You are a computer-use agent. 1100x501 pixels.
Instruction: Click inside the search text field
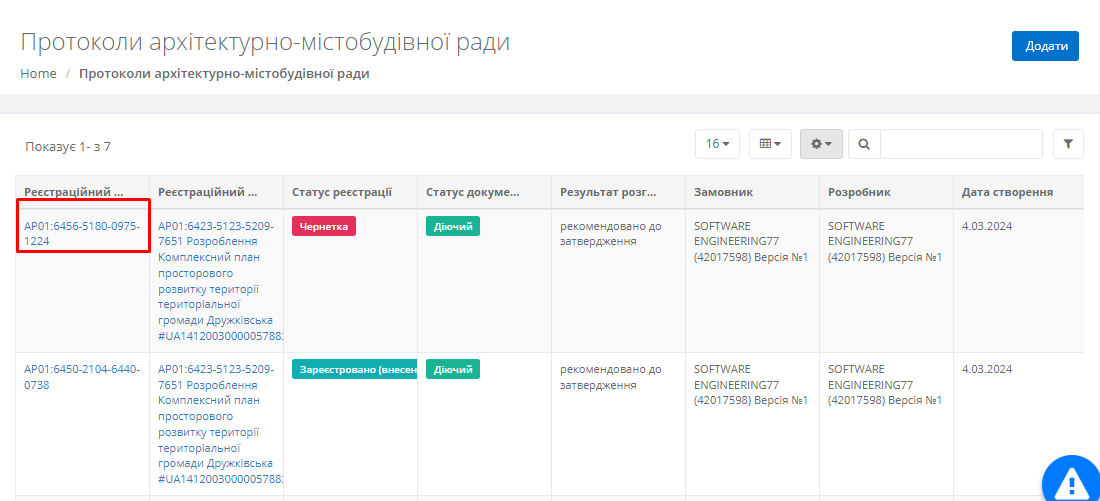click(960, 144)
